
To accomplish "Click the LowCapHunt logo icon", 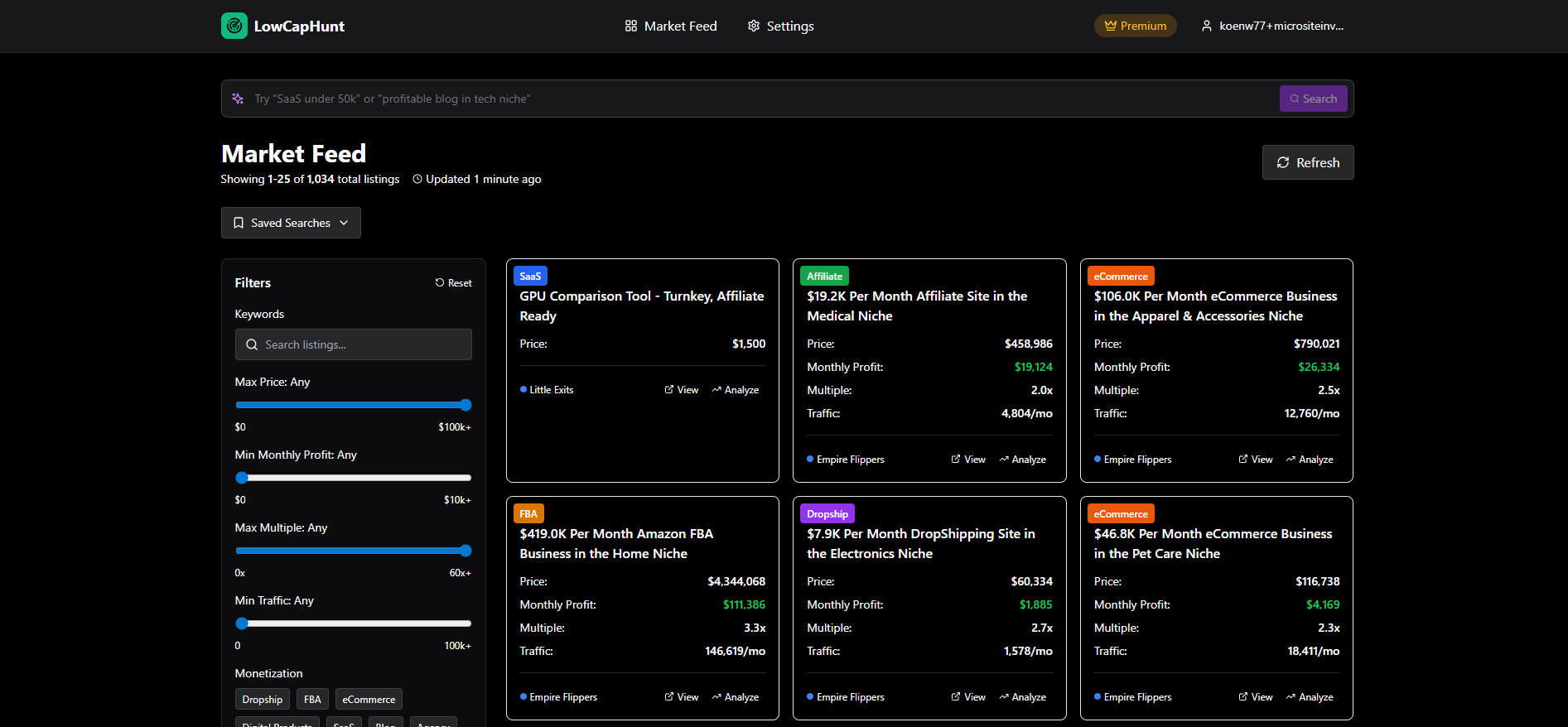I will [x=234, y=26].
